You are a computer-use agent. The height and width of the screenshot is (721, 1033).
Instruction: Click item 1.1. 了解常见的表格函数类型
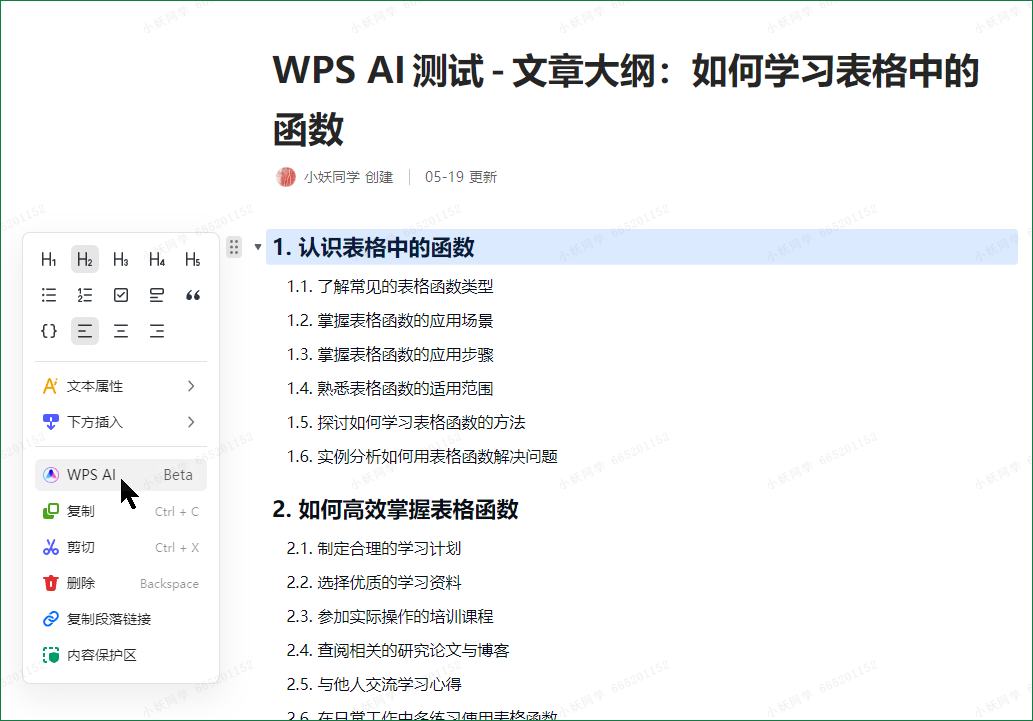click(x=390, y=287)
